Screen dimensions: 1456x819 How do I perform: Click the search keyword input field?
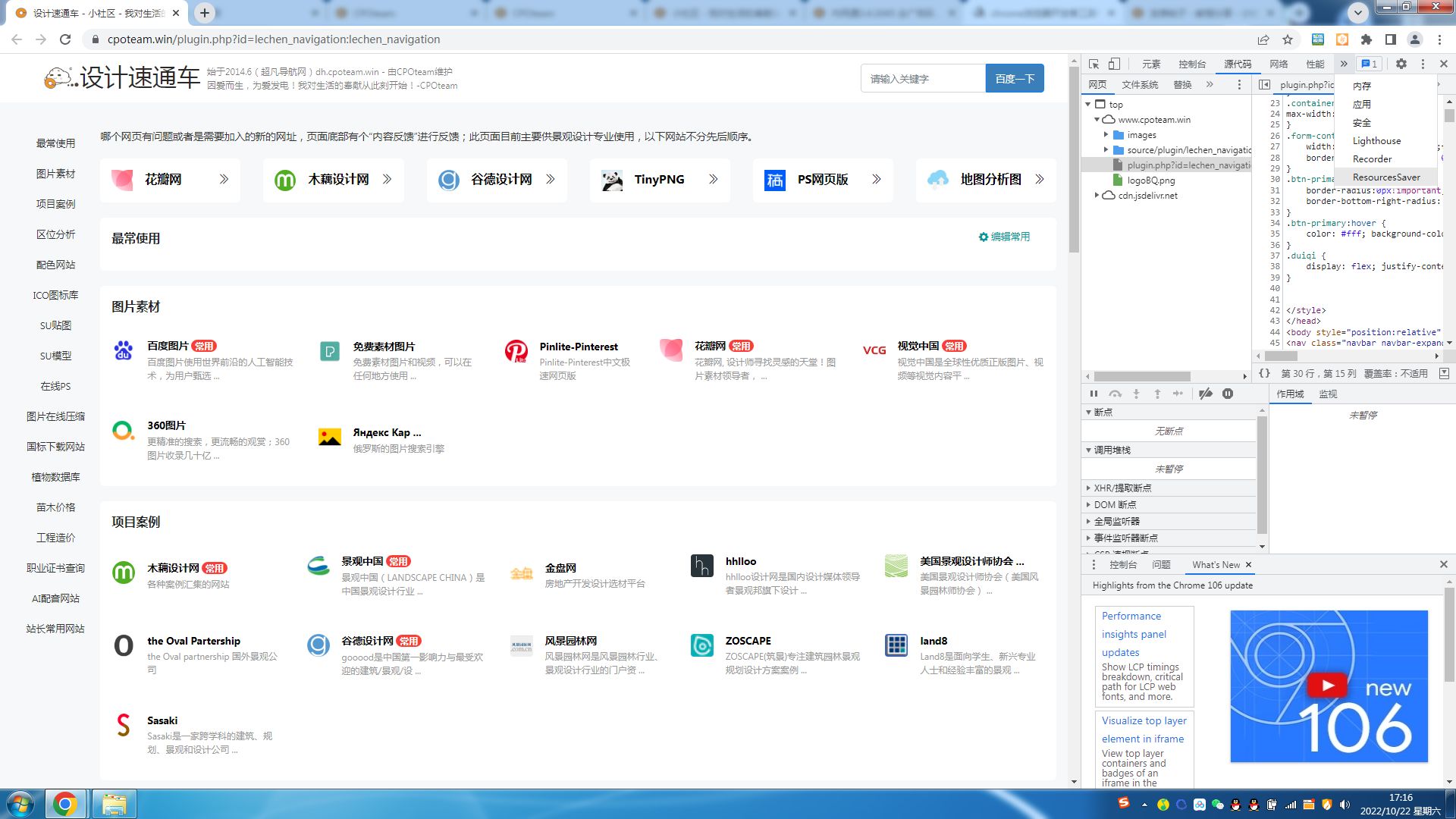pos(923,78)
